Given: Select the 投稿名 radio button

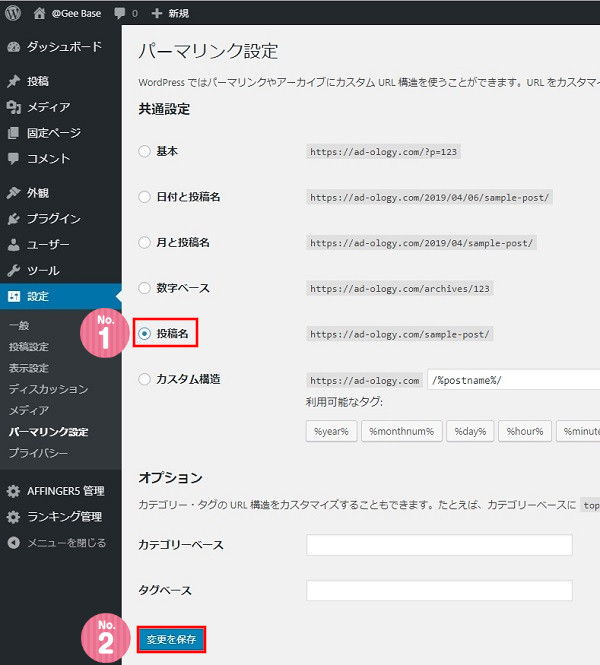Looking at the screenshot, I should (145, 334).
